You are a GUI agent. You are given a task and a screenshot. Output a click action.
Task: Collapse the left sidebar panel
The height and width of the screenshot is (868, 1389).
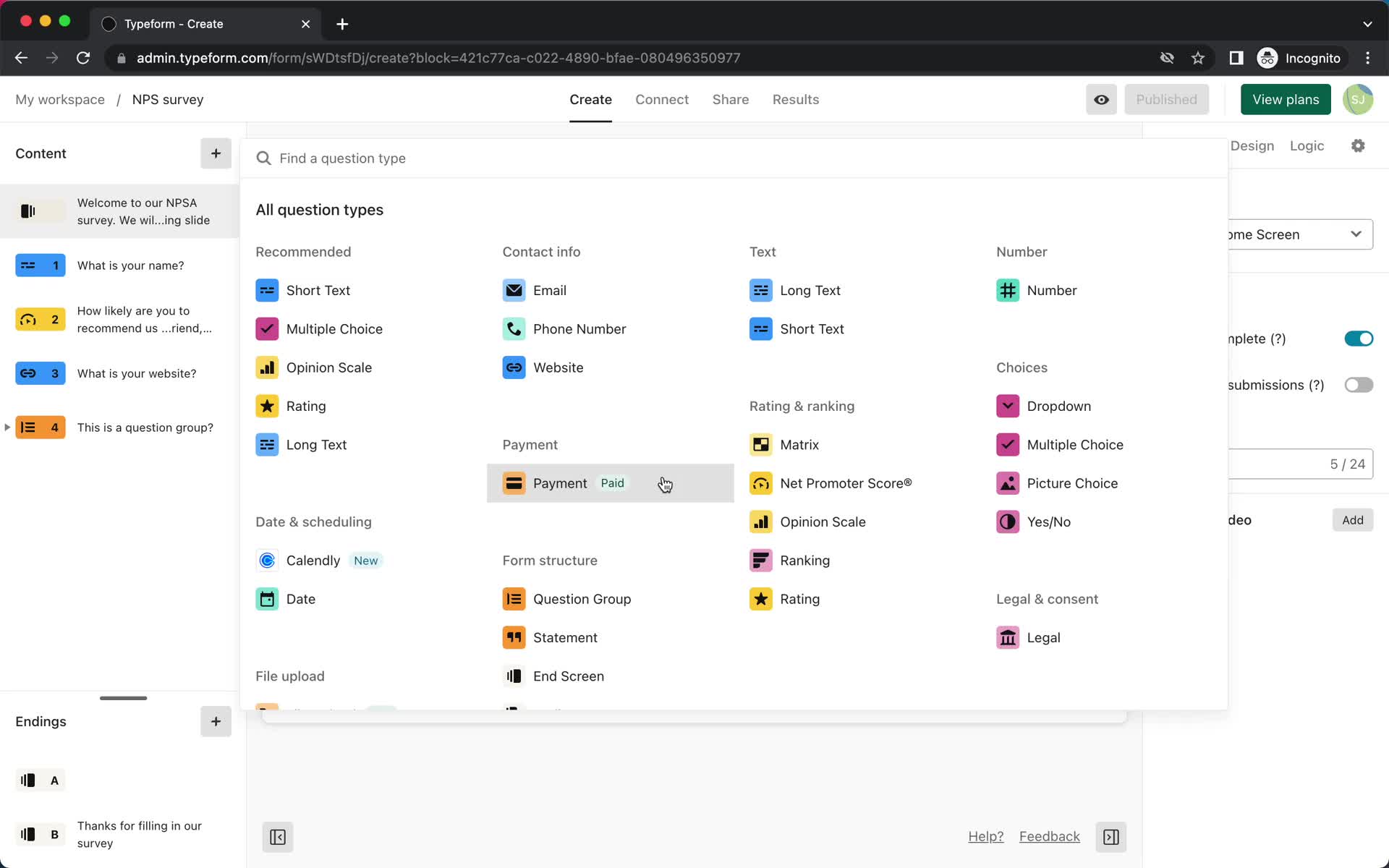coord(278,837)
